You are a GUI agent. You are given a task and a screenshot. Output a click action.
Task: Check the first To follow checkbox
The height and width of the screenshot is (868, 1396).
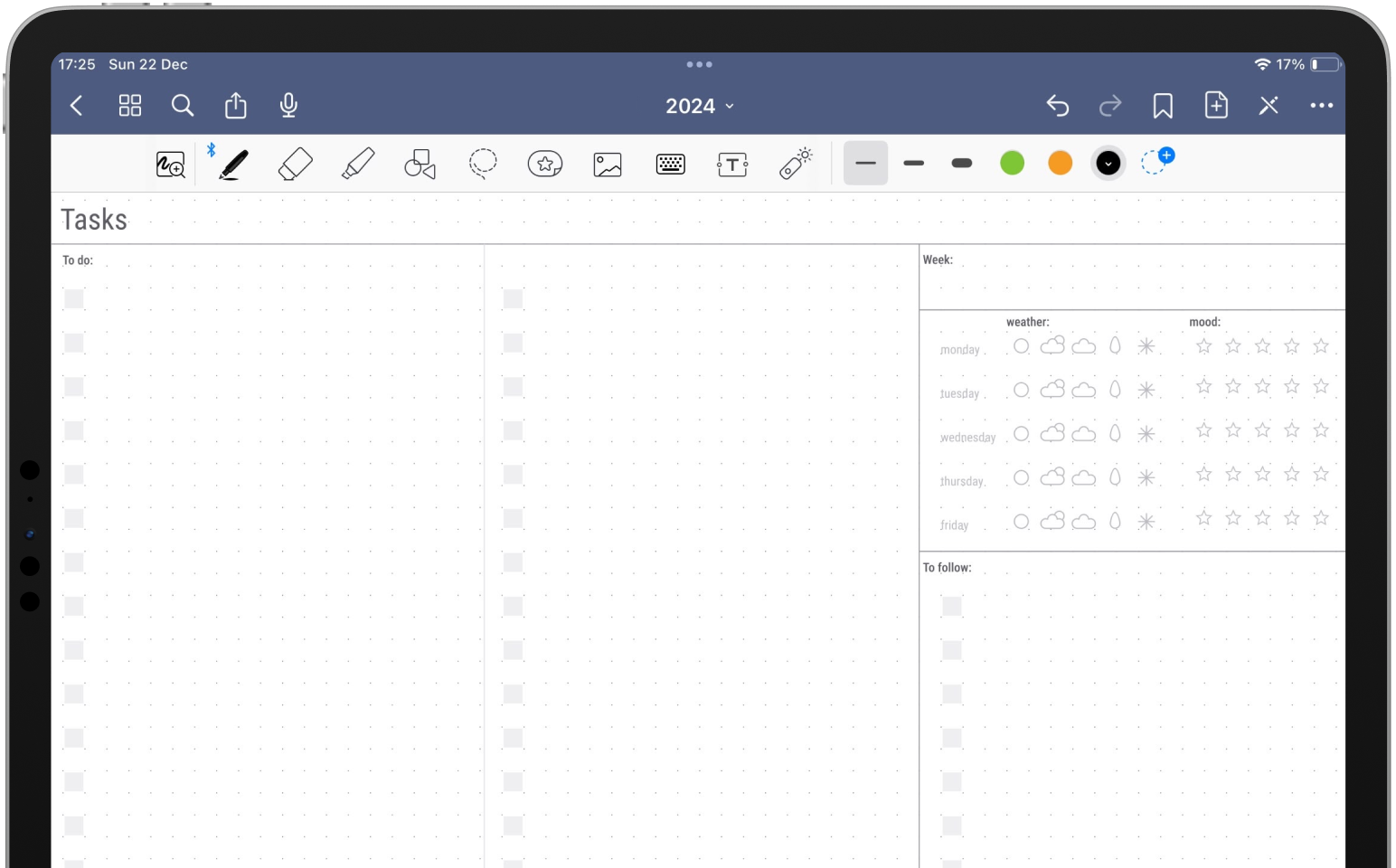tap(952, 606)
